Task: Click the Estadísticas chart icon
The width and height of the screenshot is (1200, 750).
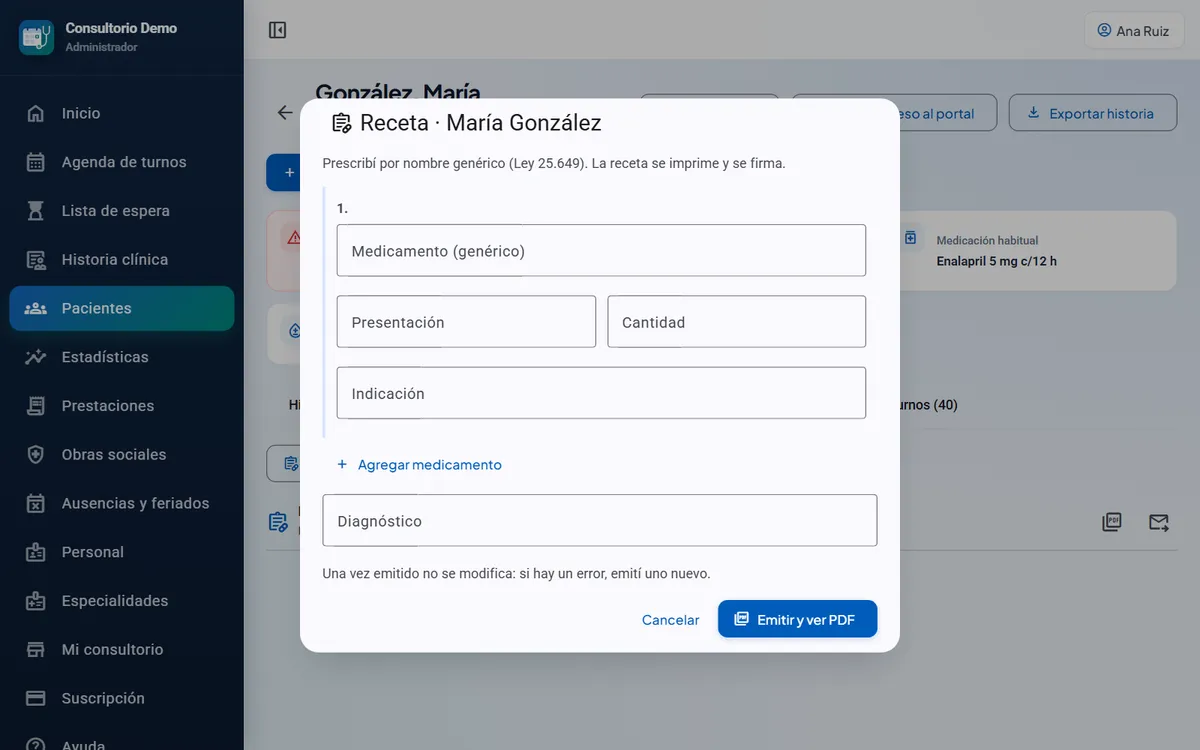Action: pyautogui.click(x=36, y=357)
